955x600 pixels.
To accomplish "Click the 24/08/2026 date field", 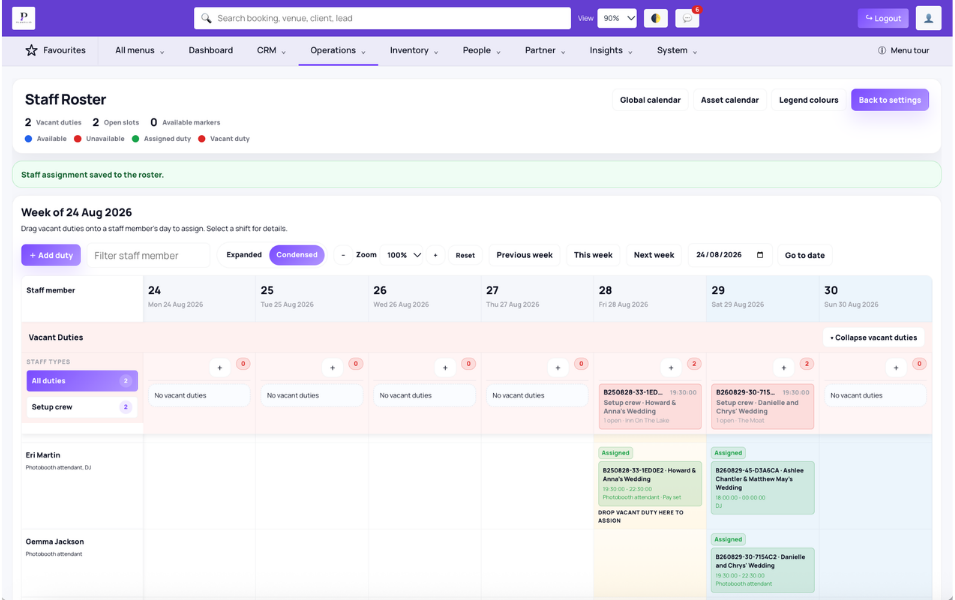I will click(x=730, y=255).
